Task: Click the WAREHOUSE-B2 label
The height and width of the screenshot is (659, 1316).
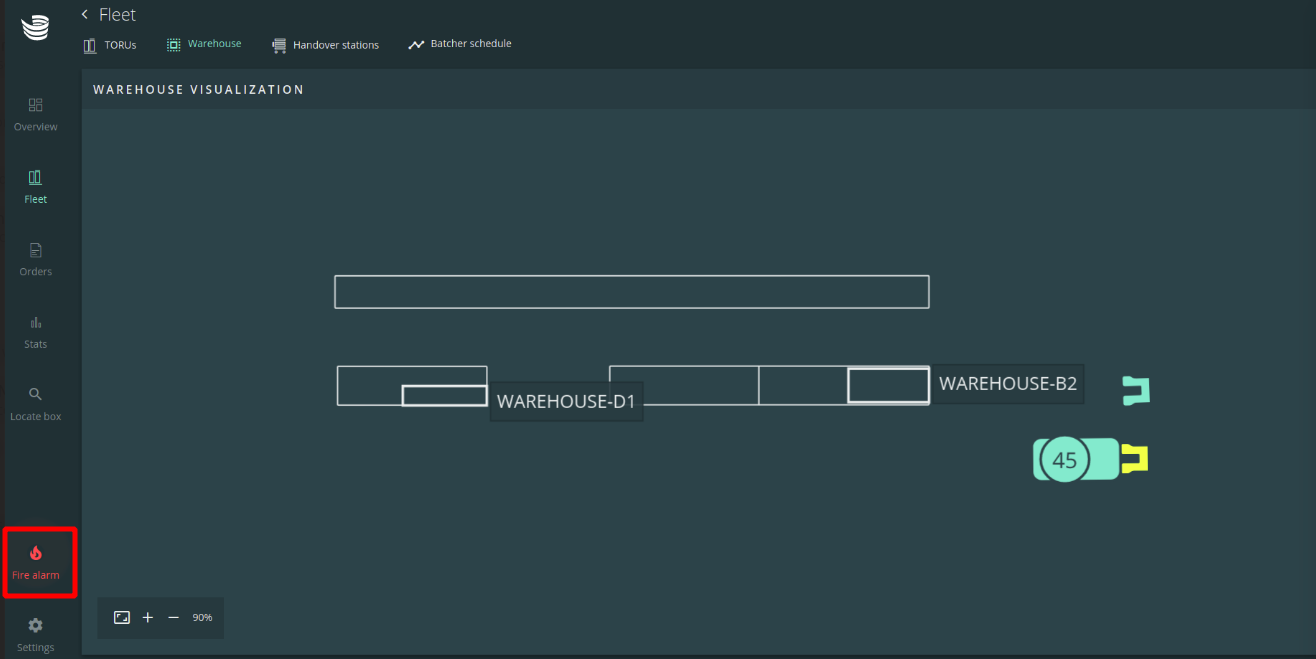Action: click(1008, 383)
